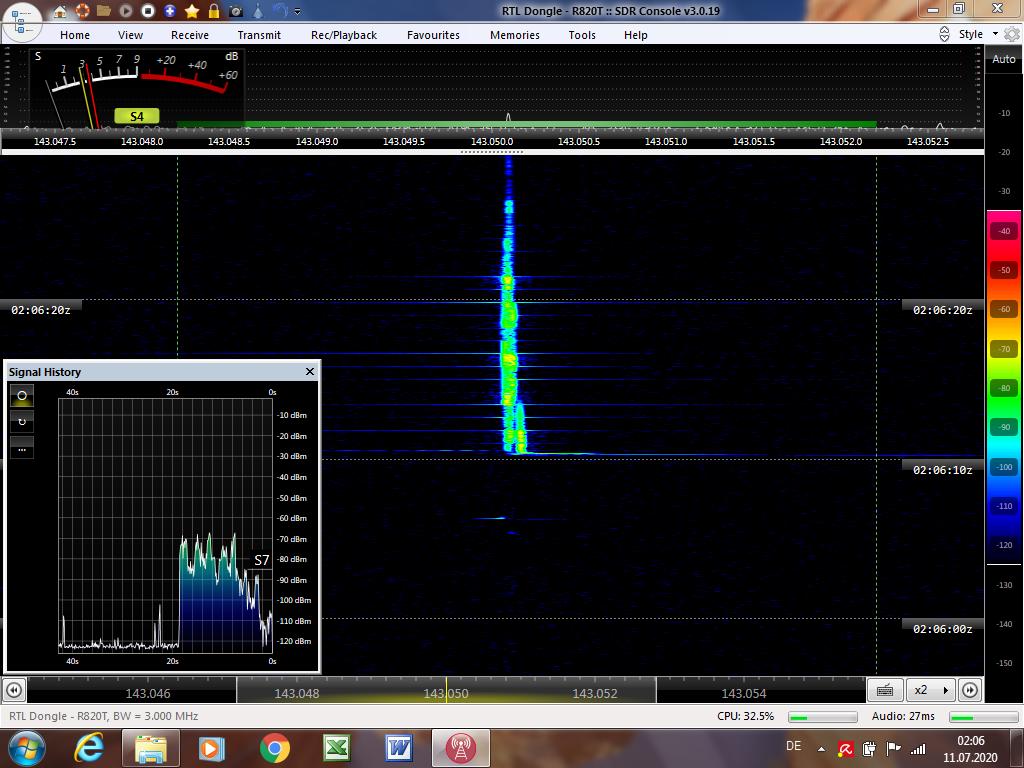1024x768 pixels.
Task: Open Internet Explorer from taskbar
Action: click(89, 748)
